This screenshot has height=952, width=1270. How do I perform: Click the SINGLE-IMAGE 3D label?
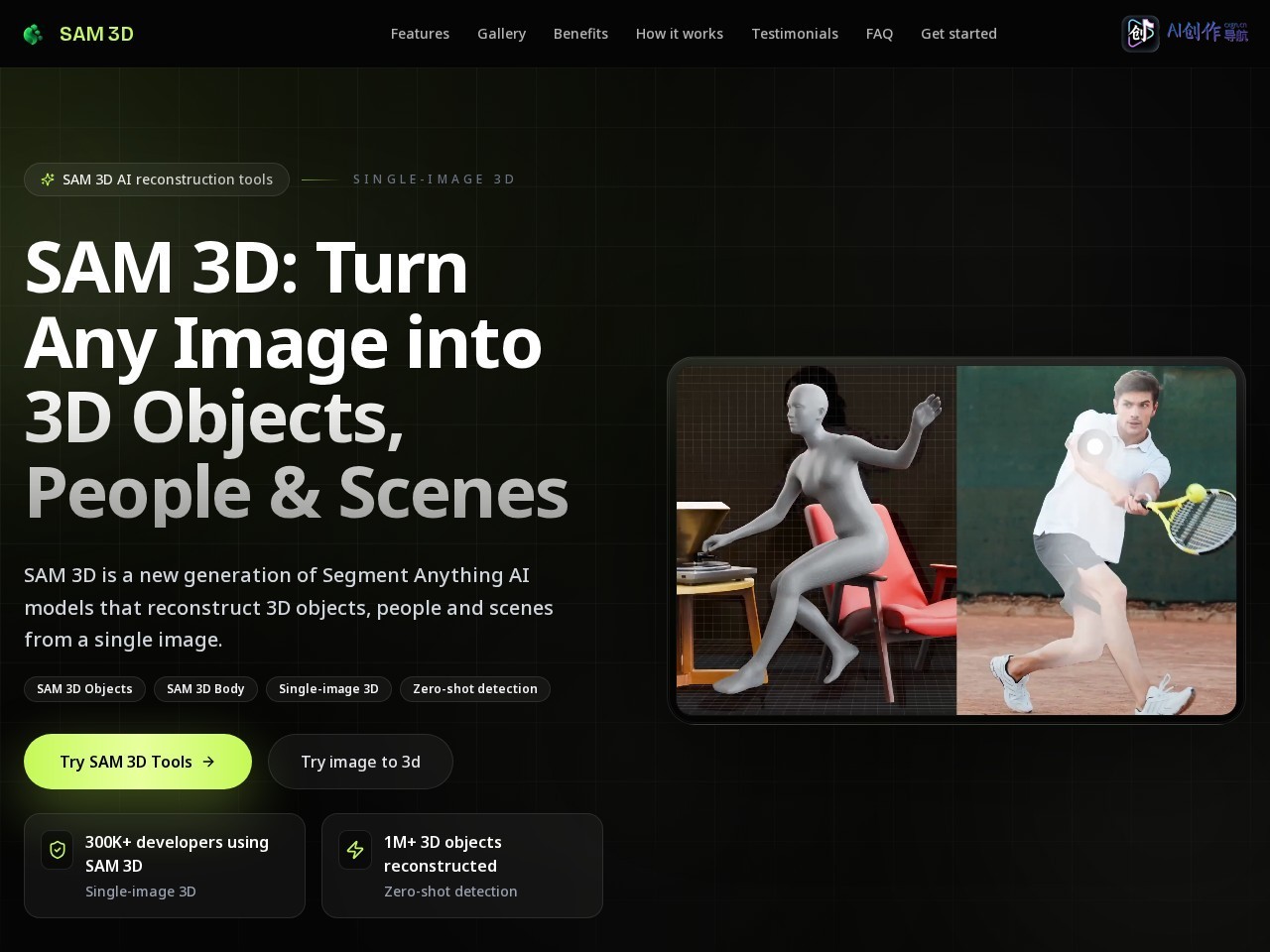point(435,179)
